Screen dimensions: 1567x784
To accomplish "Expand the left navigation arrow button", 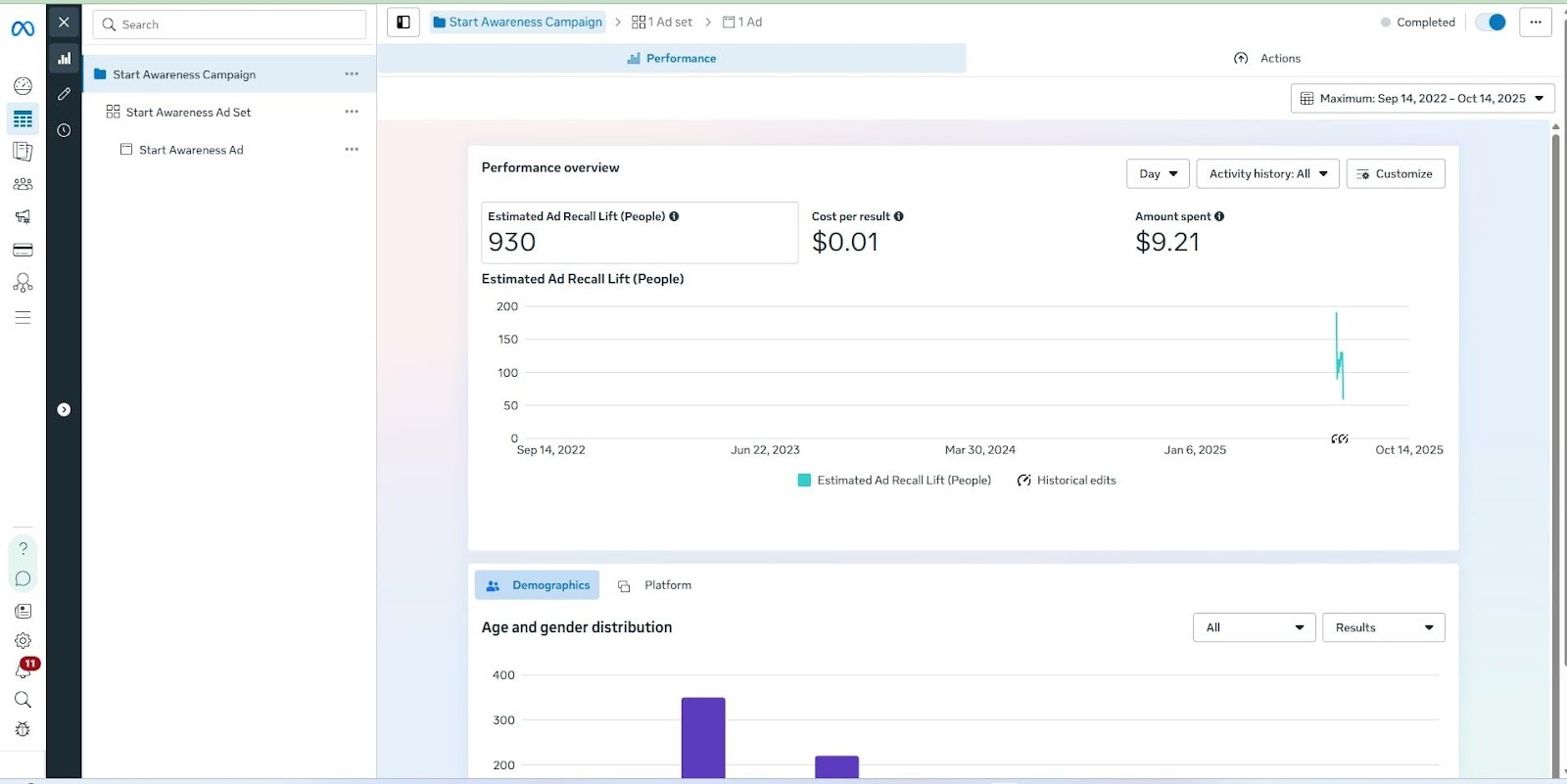I will point(64,410).
